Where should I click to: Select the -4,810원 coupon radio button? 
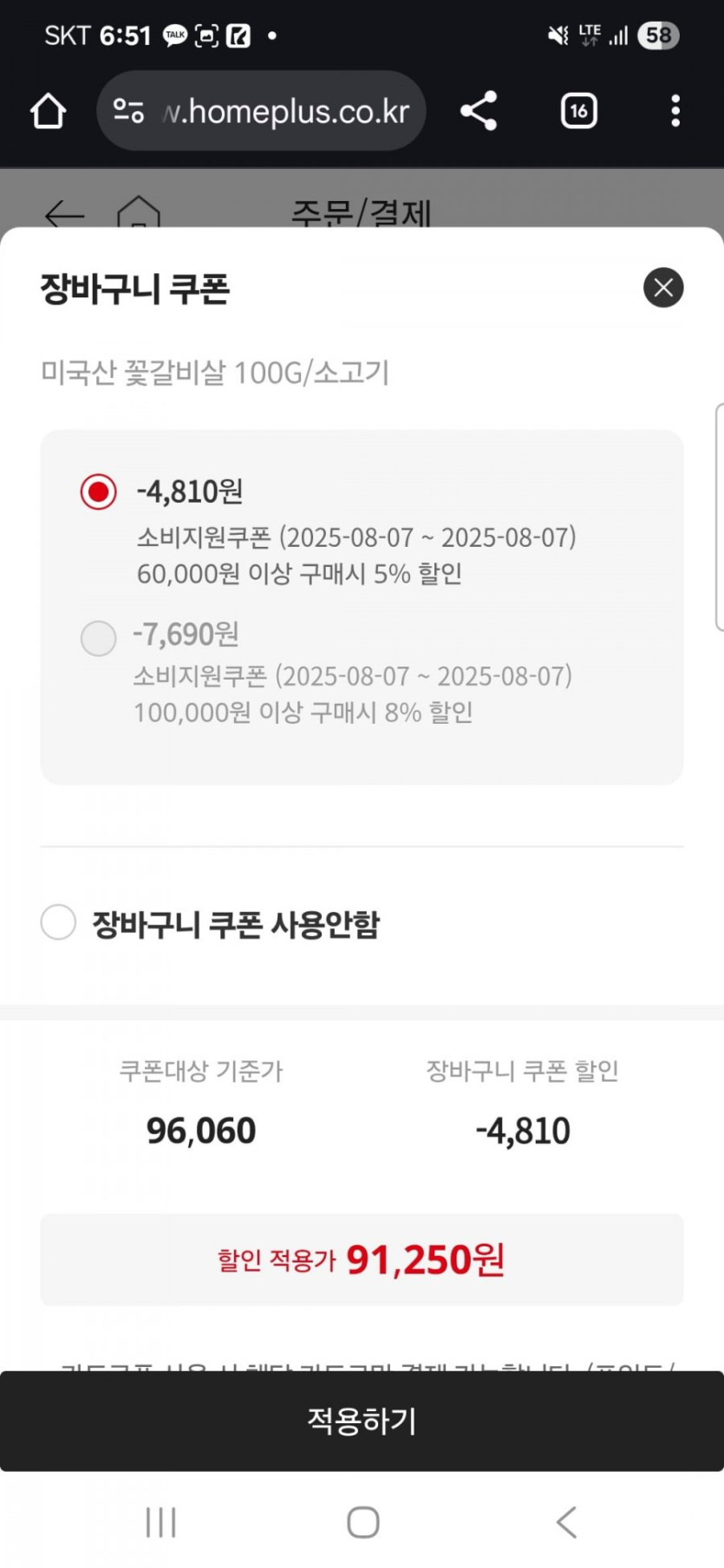pos(98,491)
